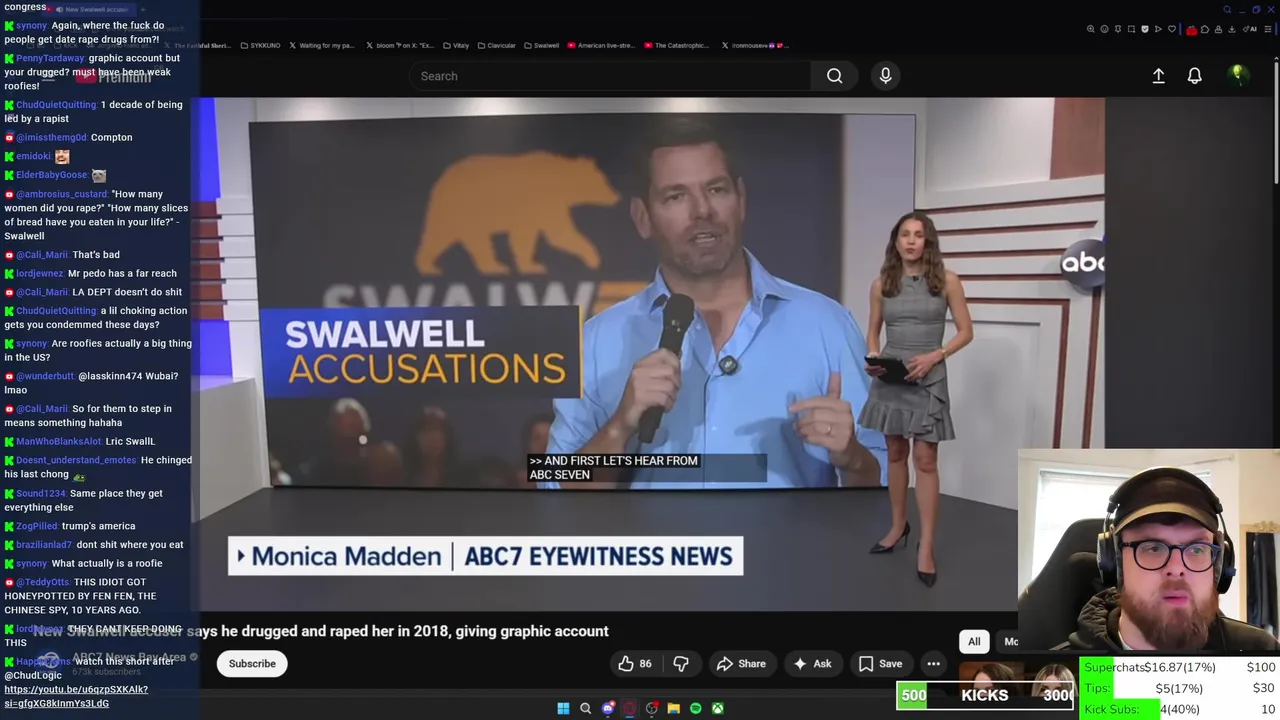Open 'The Catastrophic...' YouTube bookmark
This screenshot has height=720, width=1280.
677,45
